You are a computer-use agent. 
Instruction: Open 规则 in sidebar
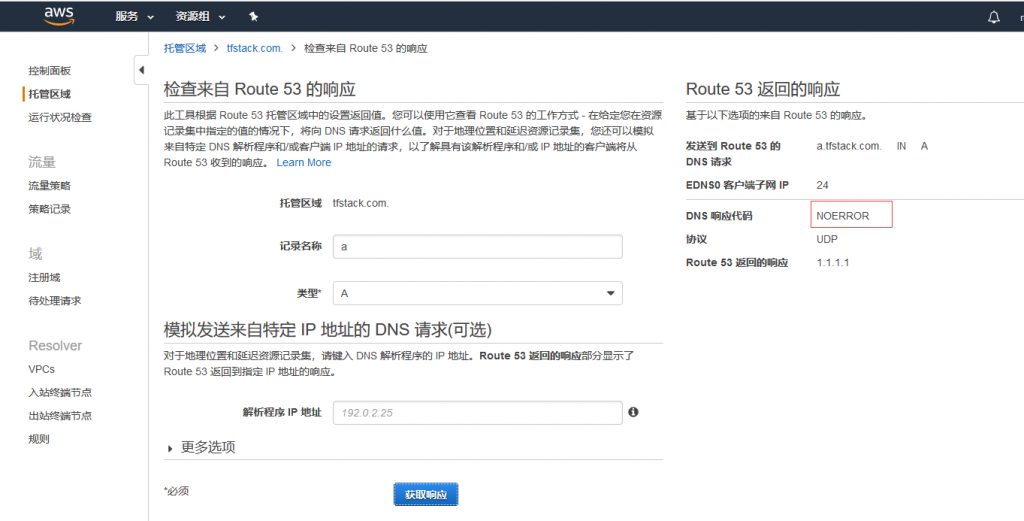[39, 439]
